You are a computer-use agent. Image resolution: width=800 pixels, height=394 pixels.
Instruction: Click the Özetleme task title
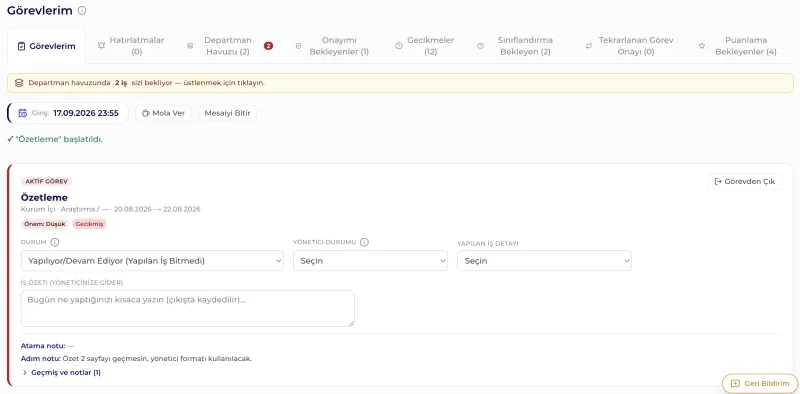pyautogui.click(x=44, y=198)
